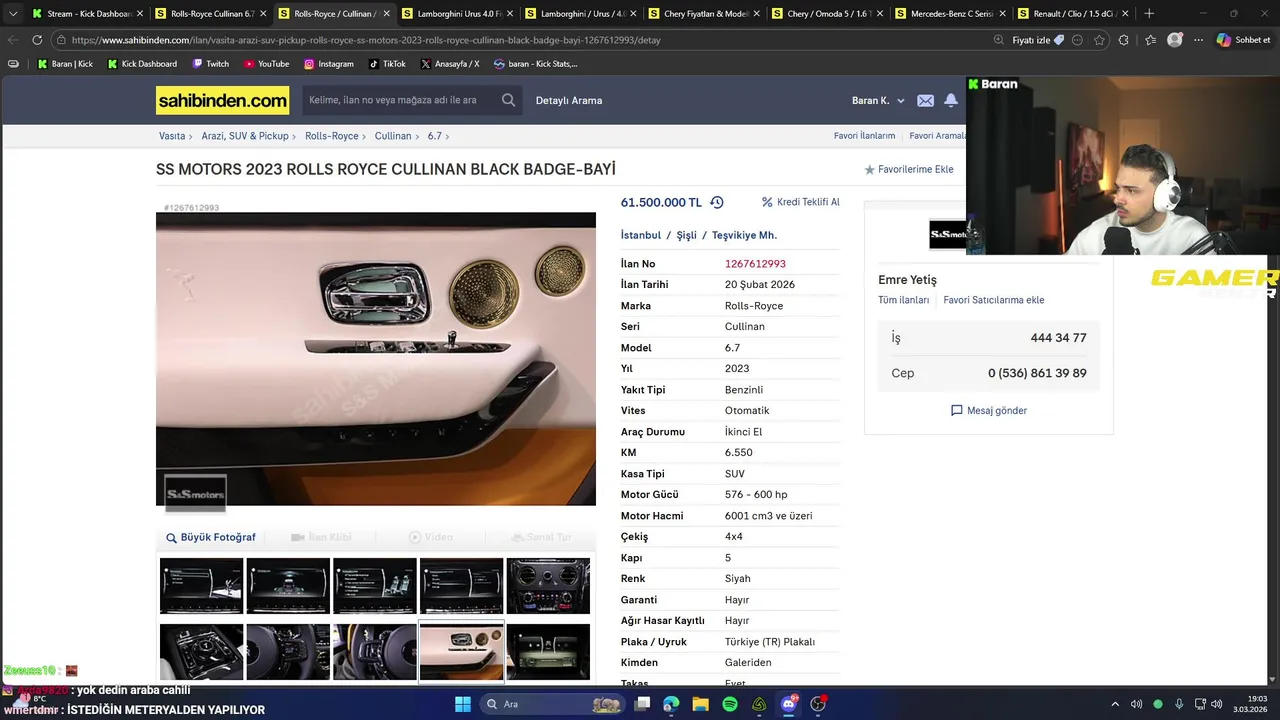Open Tüm ilanları seller listings

[903, 300]
